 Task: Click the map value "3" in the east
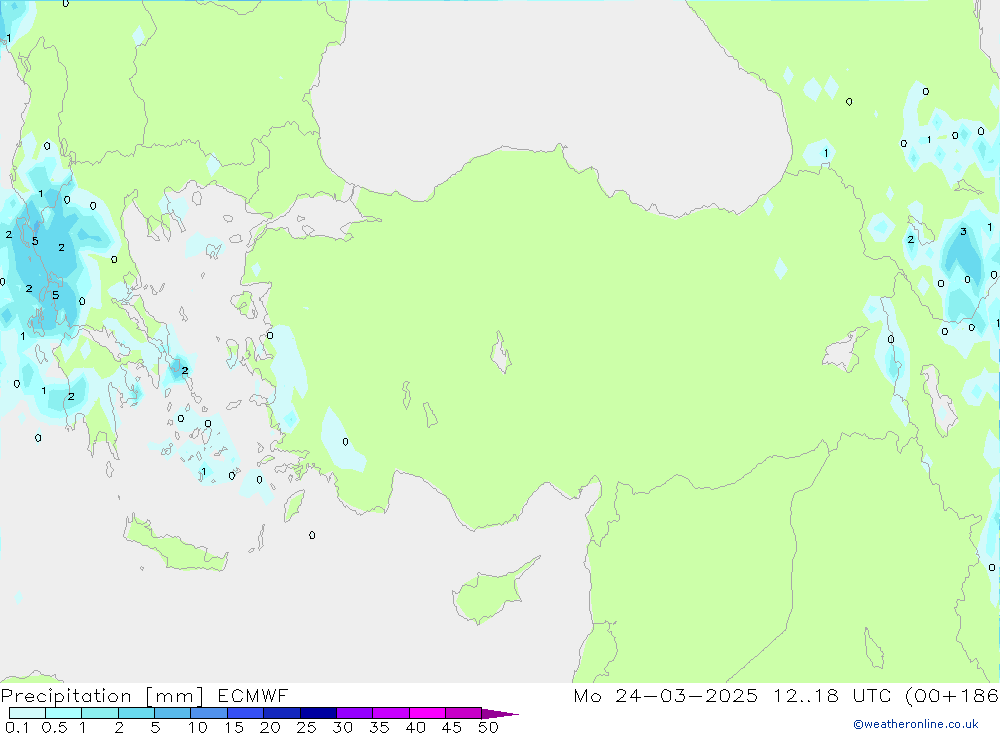click(x=963, y=232)
